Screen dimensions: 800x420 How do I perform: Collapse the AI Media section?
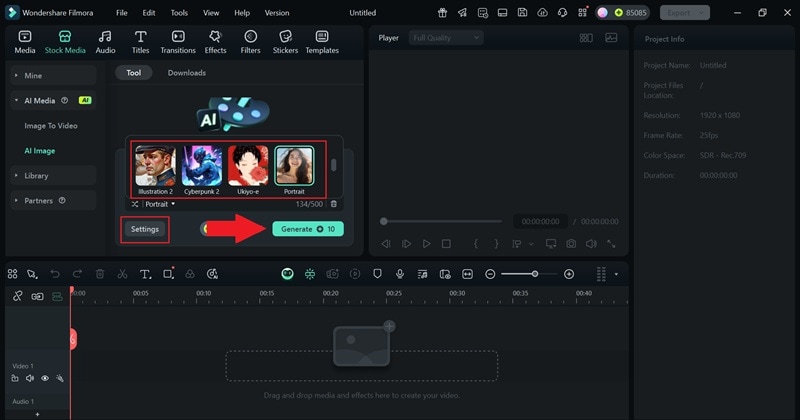[53, 101]
